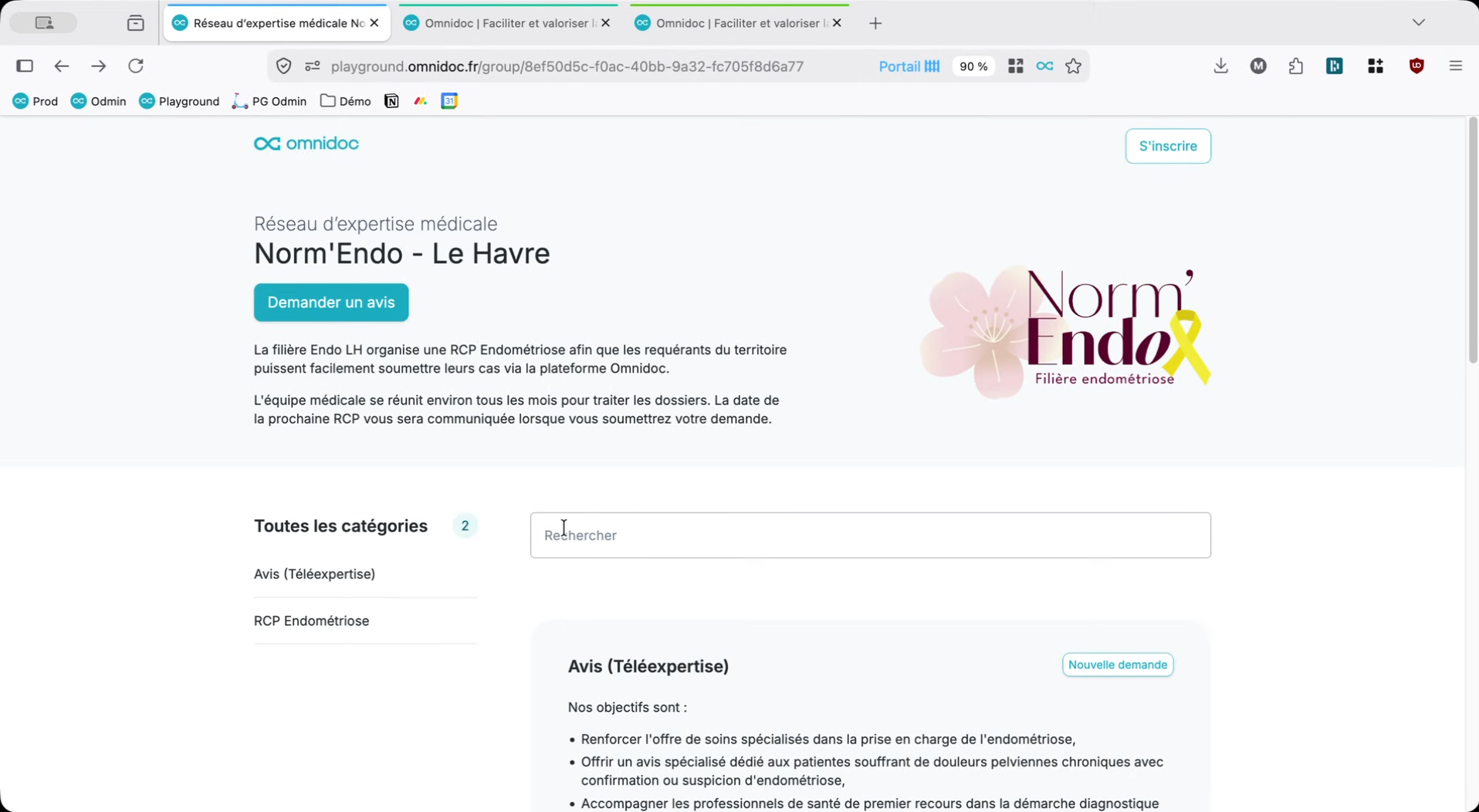
Task: Select Toutes les catégories heading
Action: pos(340,526)
